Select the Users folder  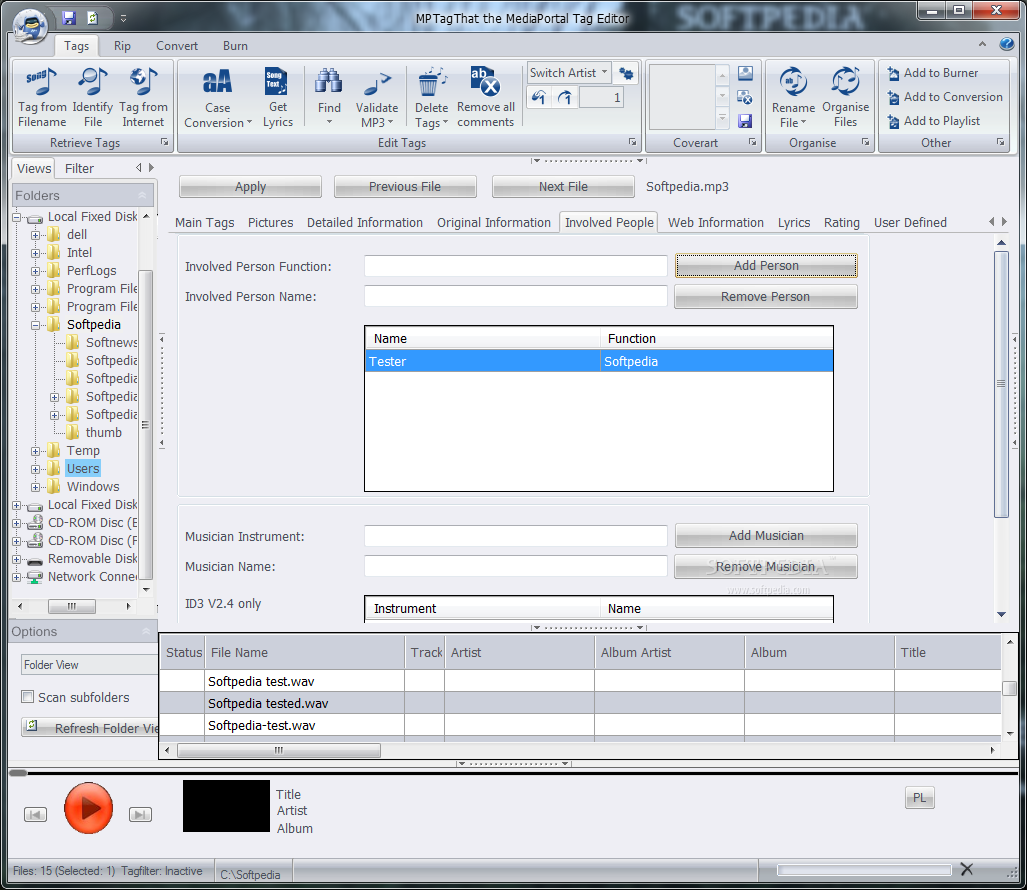click(83, 469)
